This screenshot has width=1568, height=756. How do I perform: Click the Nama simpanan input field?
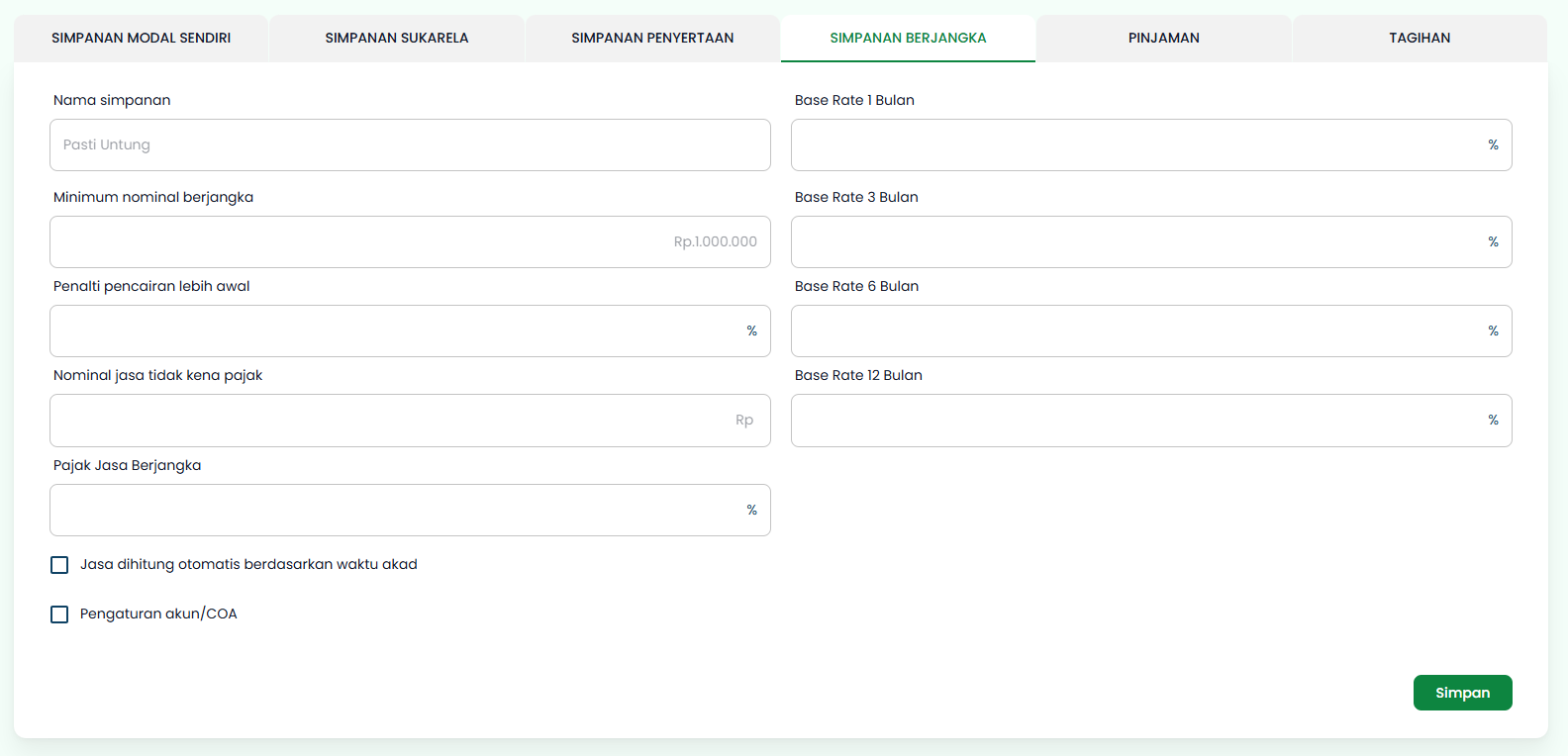(x=410, y=144)
